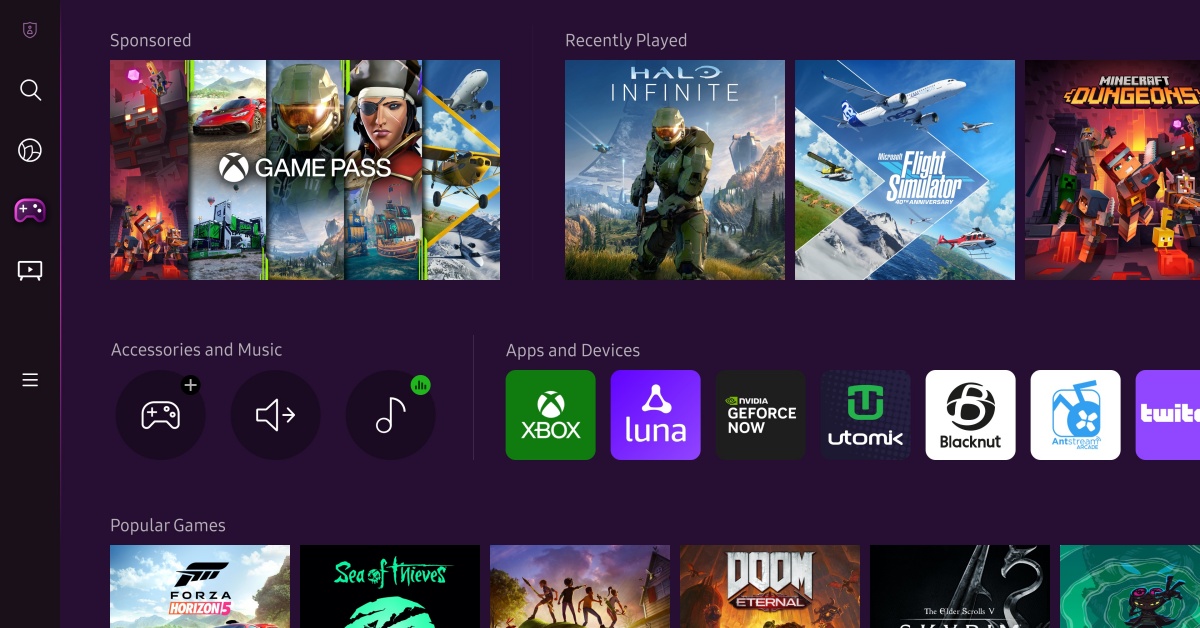Screen dimensions: 1200x628
Task: Add a controller in Accessories and Music
Action: point(160,415)
